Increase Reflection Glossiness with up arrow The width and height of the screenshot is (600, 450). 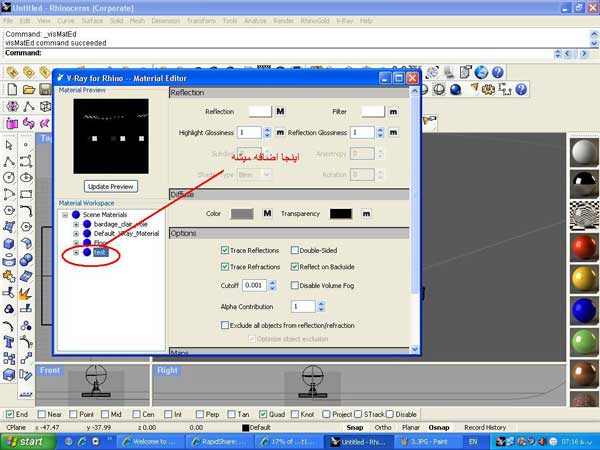coord(380,130)
